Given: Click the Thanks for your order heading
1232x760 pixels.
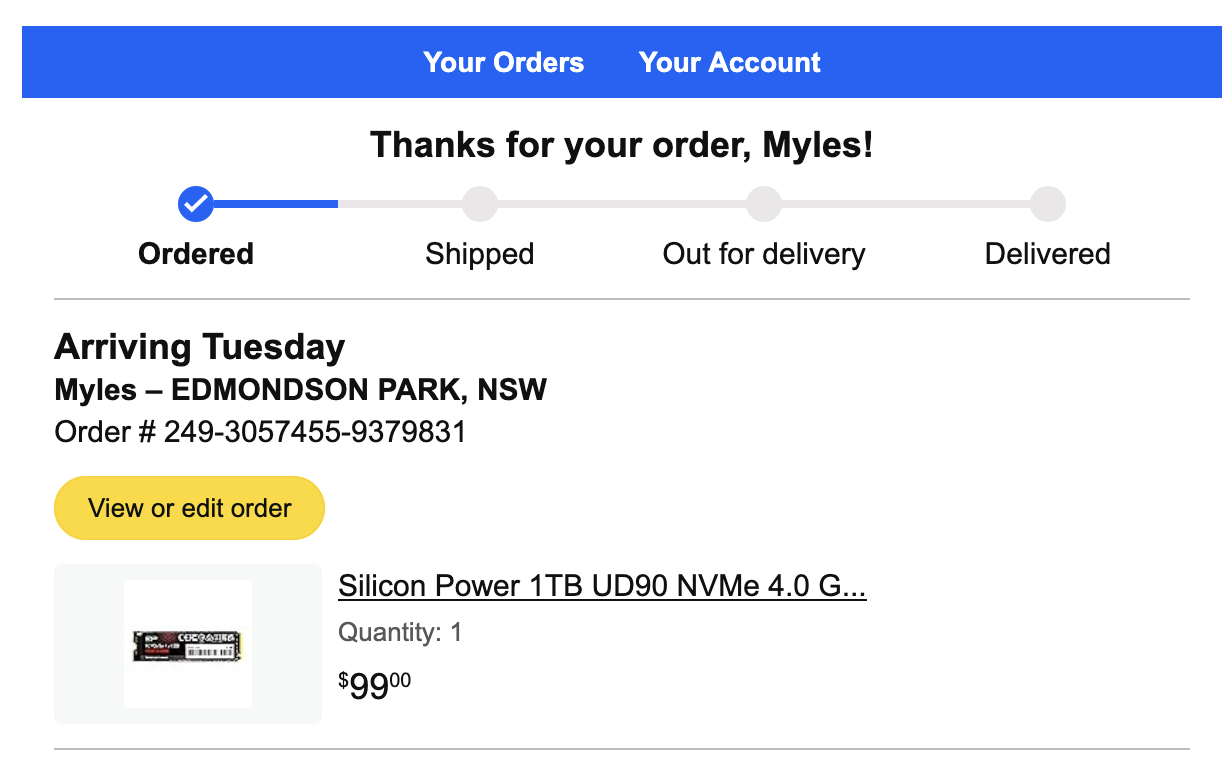Looking at the screenshot, I should click(621, 146).
